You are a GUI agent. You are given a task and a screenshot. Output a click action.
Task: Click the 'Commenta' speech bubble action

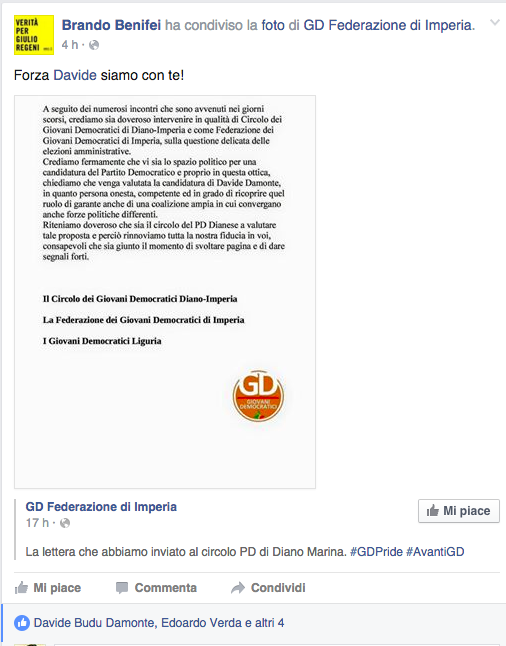pyautogui.click(x=156, y=587)
